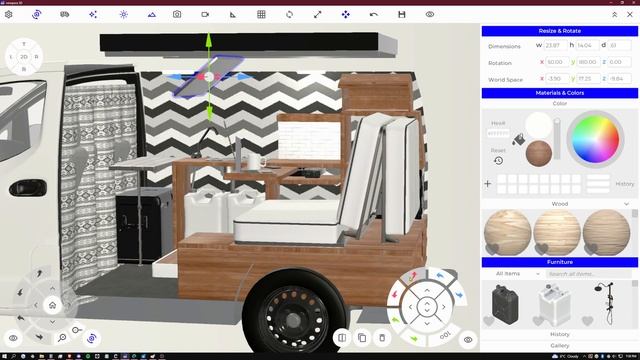The height and width of the screenshot is (360, 640).
Task: Click the Dimensions height h field
Action: (x=587, y=45)
